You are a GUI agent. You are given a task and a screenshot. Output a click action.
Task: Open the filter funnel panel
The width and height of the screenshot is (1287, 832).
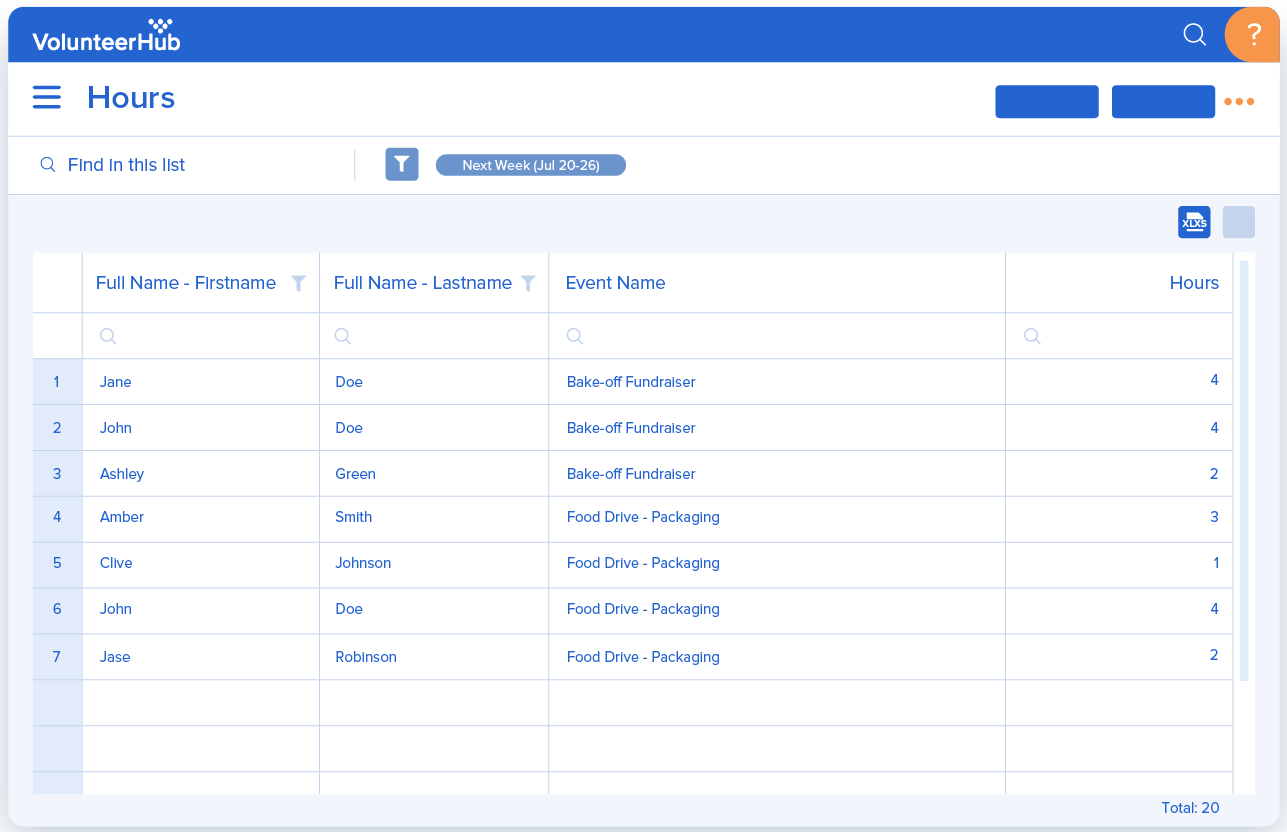401,164
